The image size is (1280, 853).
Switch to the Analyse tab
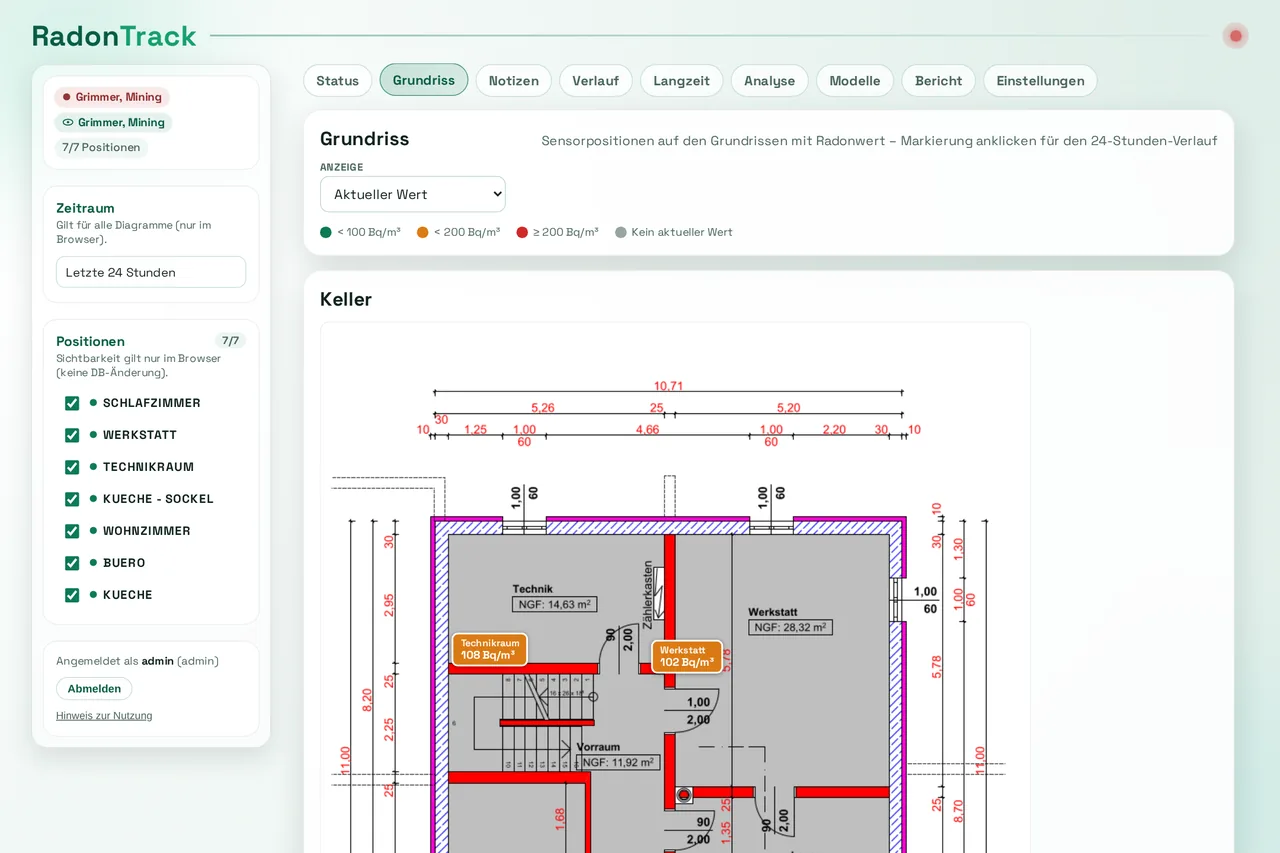pos(770,81)
